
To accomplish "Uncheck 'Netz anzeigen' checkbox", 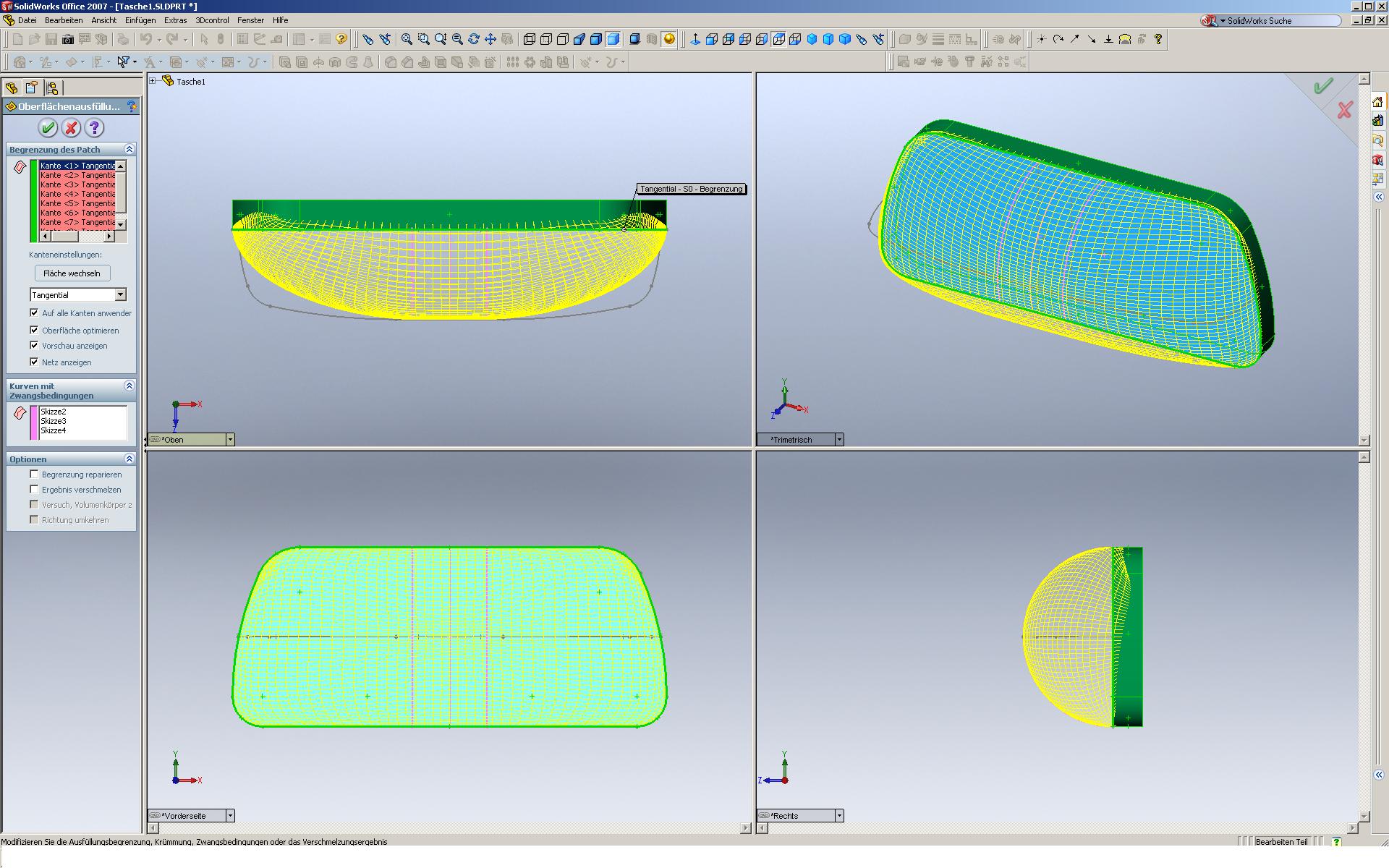I will point(34,362).
